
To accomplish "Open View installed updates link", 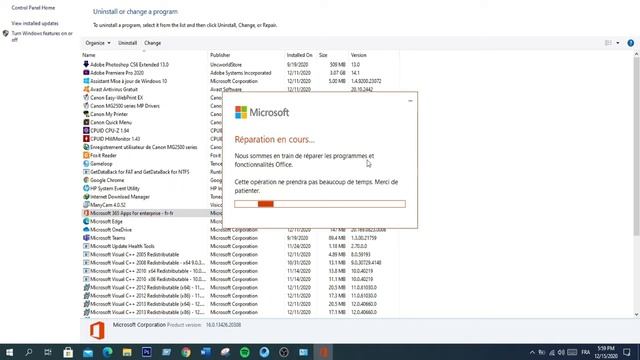I will coord(35,23).
